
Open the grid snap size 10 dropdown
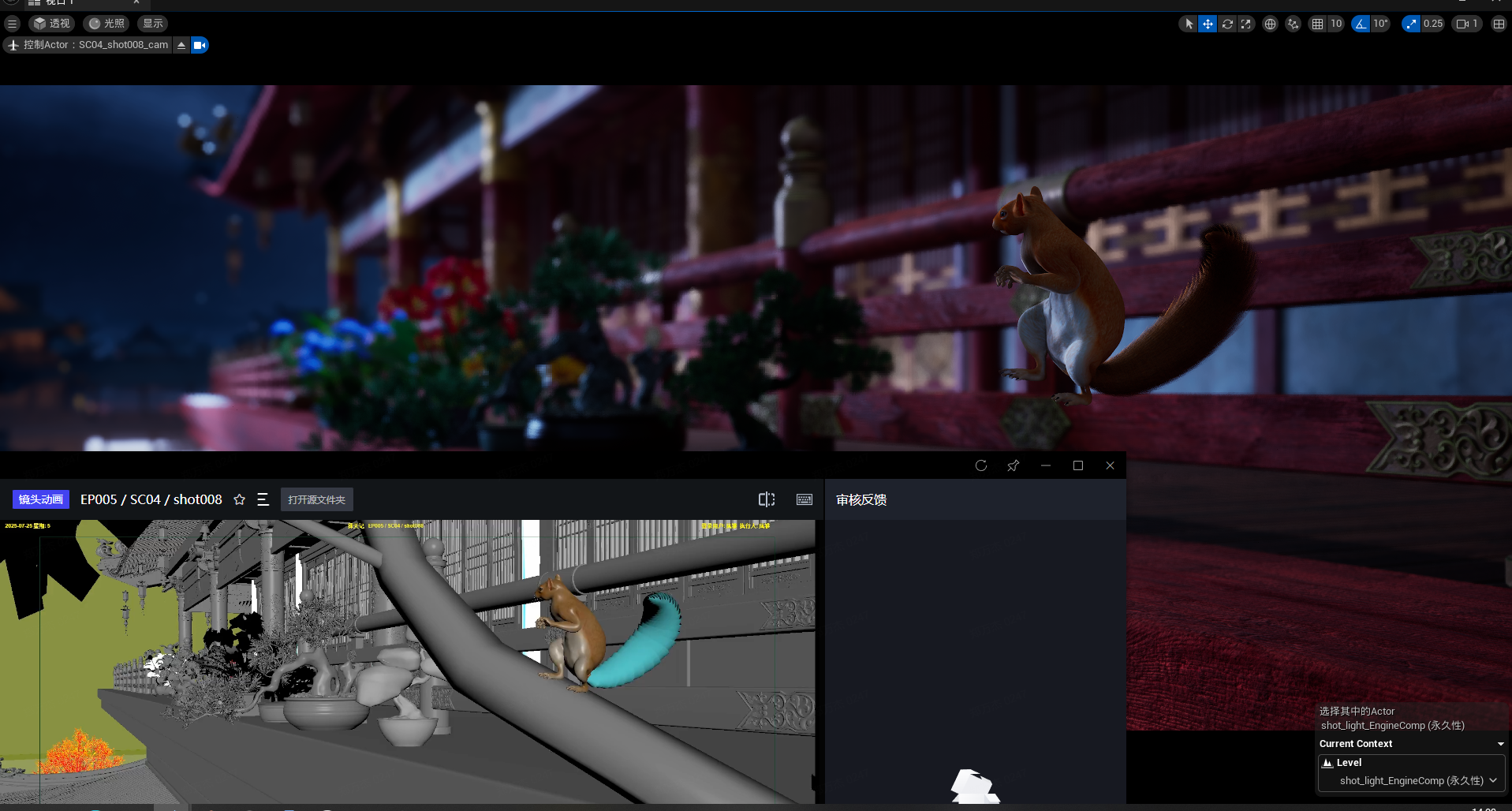(1336, 24)
